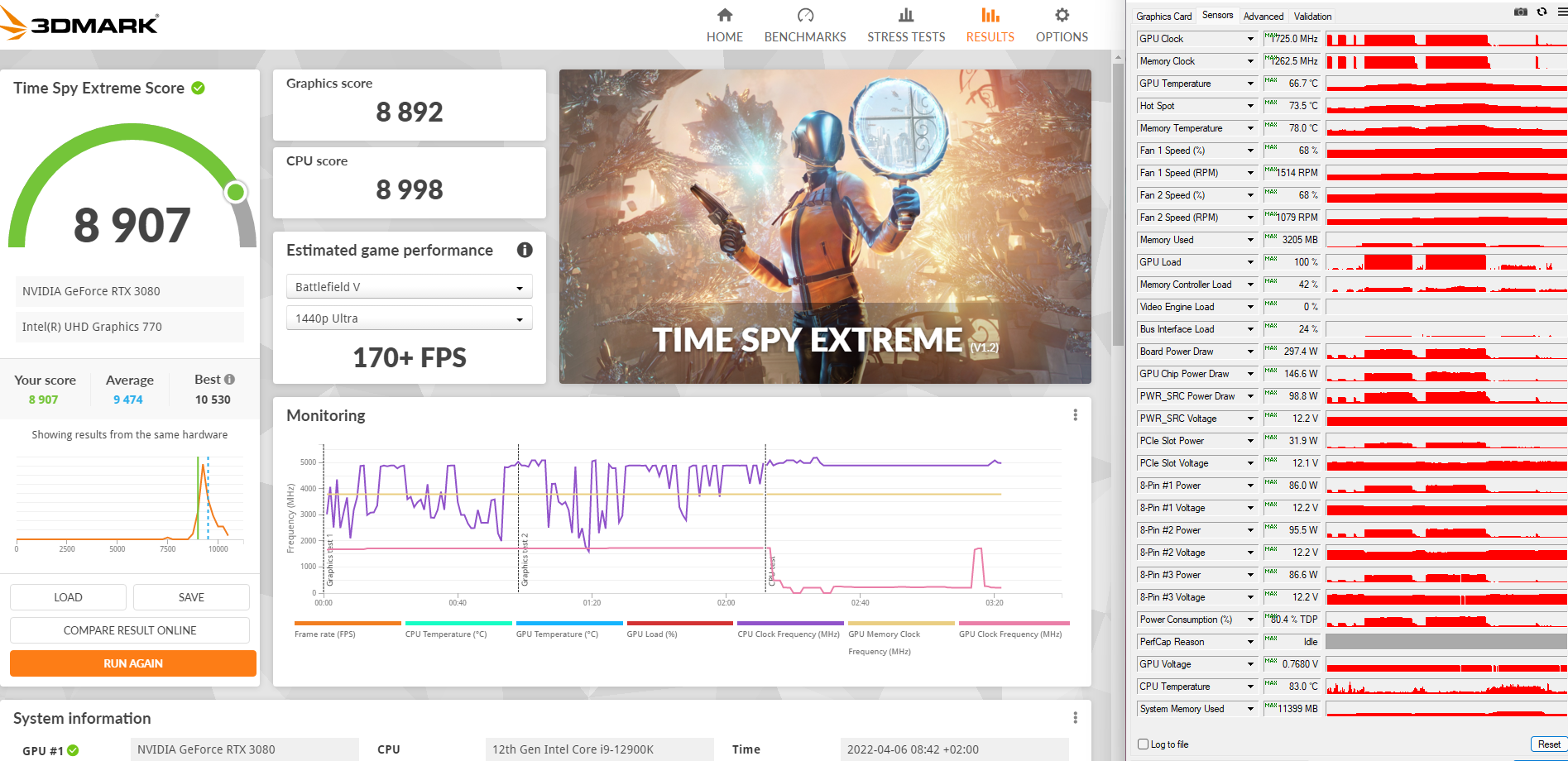Take a GPU-Z screenshot with camera icon
This screenshot has width=1568, height=761.
point(1521,12)
